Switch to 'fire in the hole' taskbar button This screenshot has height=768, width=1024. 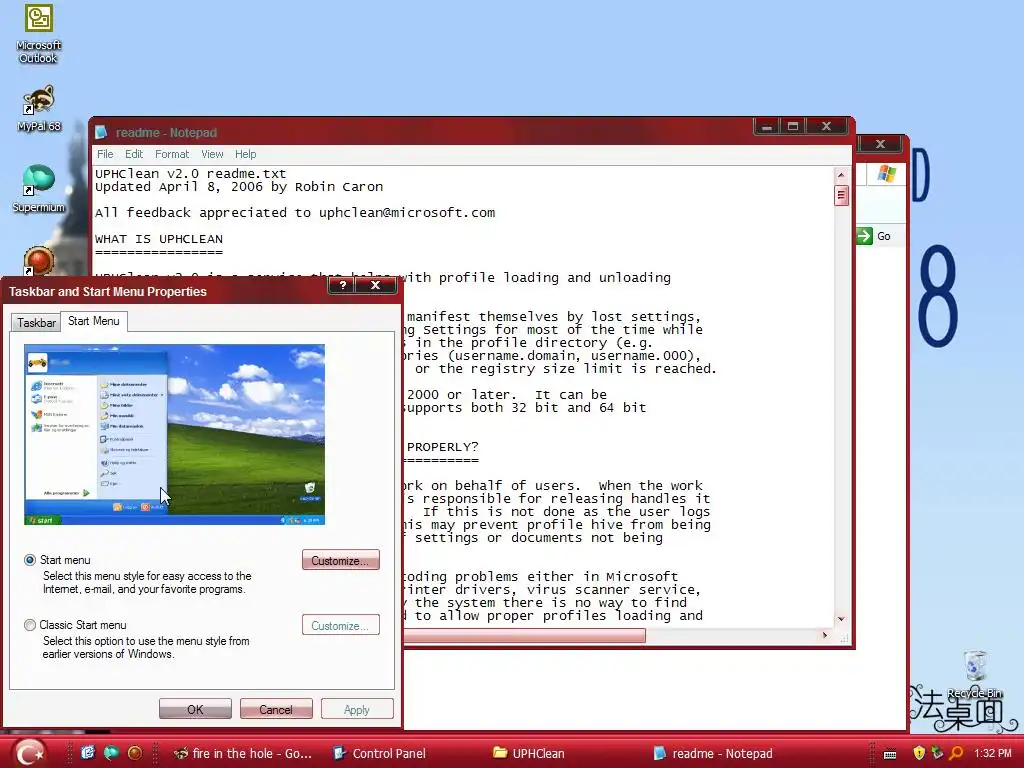243,754
